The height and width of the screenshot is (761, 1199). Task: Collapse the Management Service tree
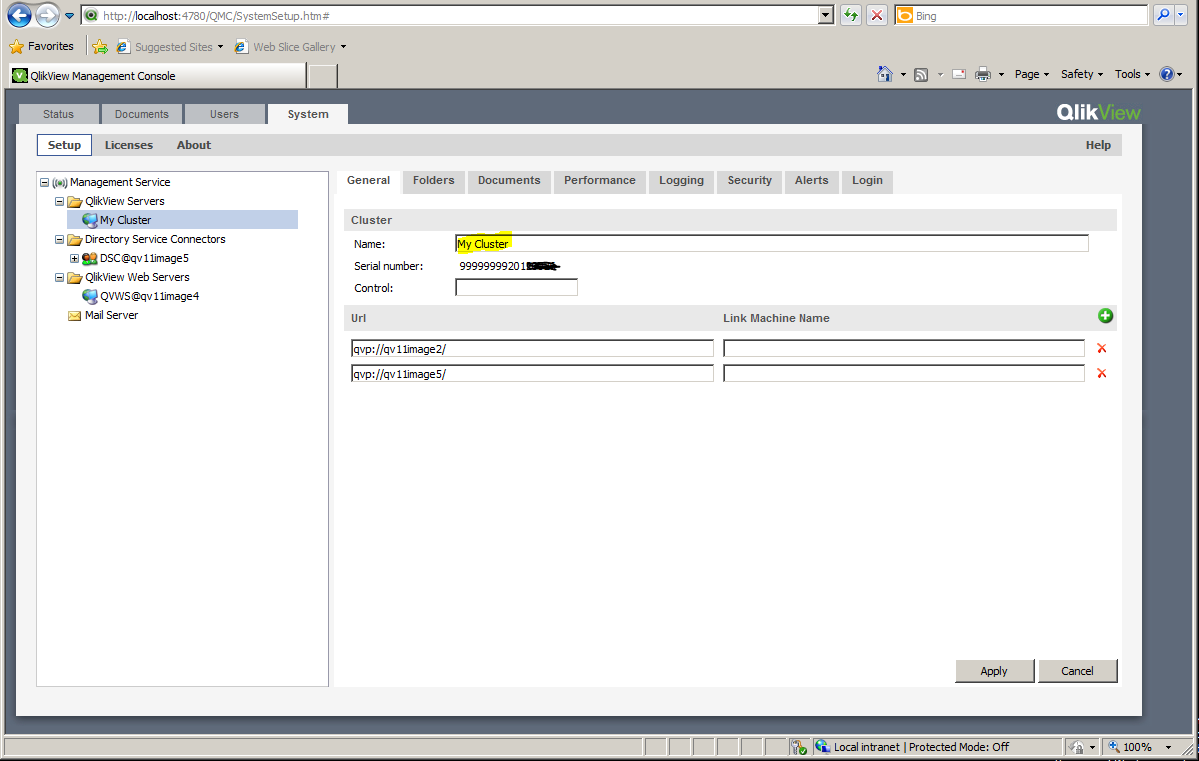[42, 182]
